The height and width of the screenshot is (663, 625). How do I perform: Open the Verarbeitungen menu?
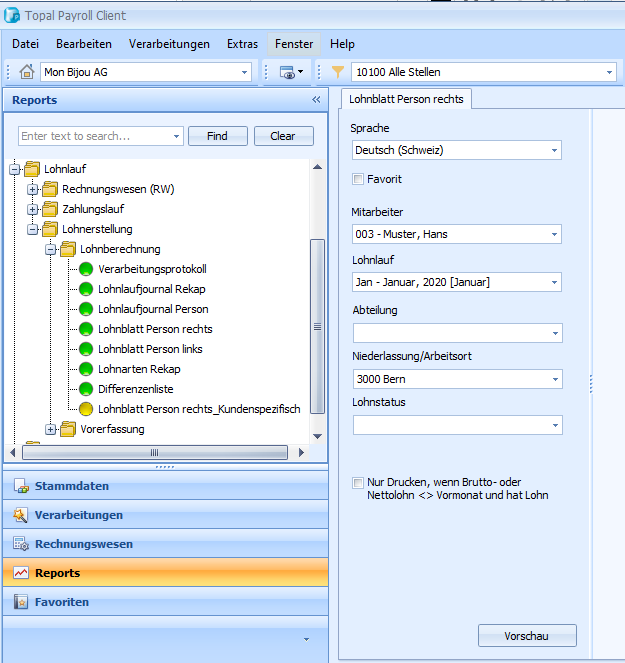click(169, 44)
